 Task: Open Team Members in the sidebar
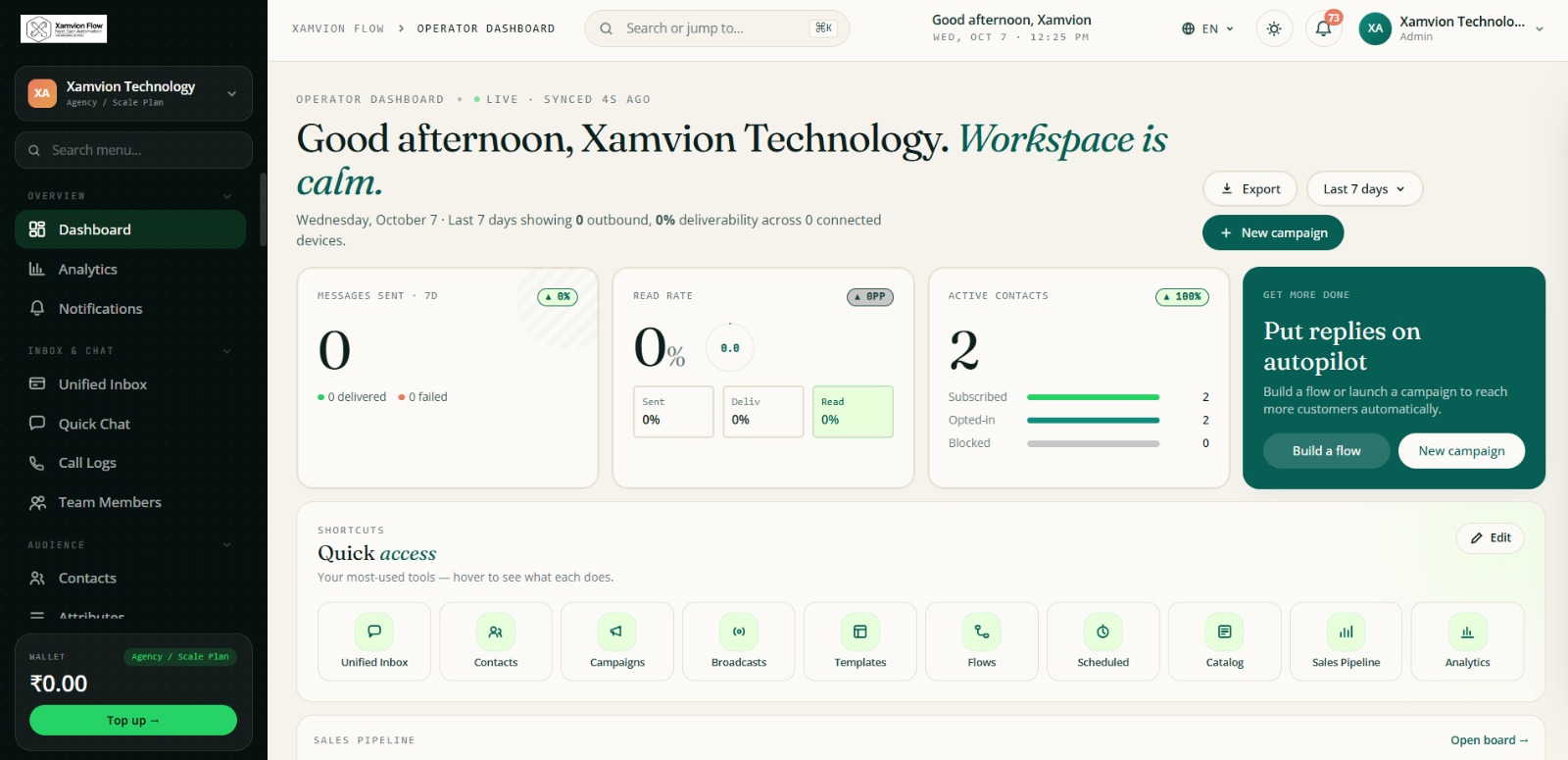point(130,502)
